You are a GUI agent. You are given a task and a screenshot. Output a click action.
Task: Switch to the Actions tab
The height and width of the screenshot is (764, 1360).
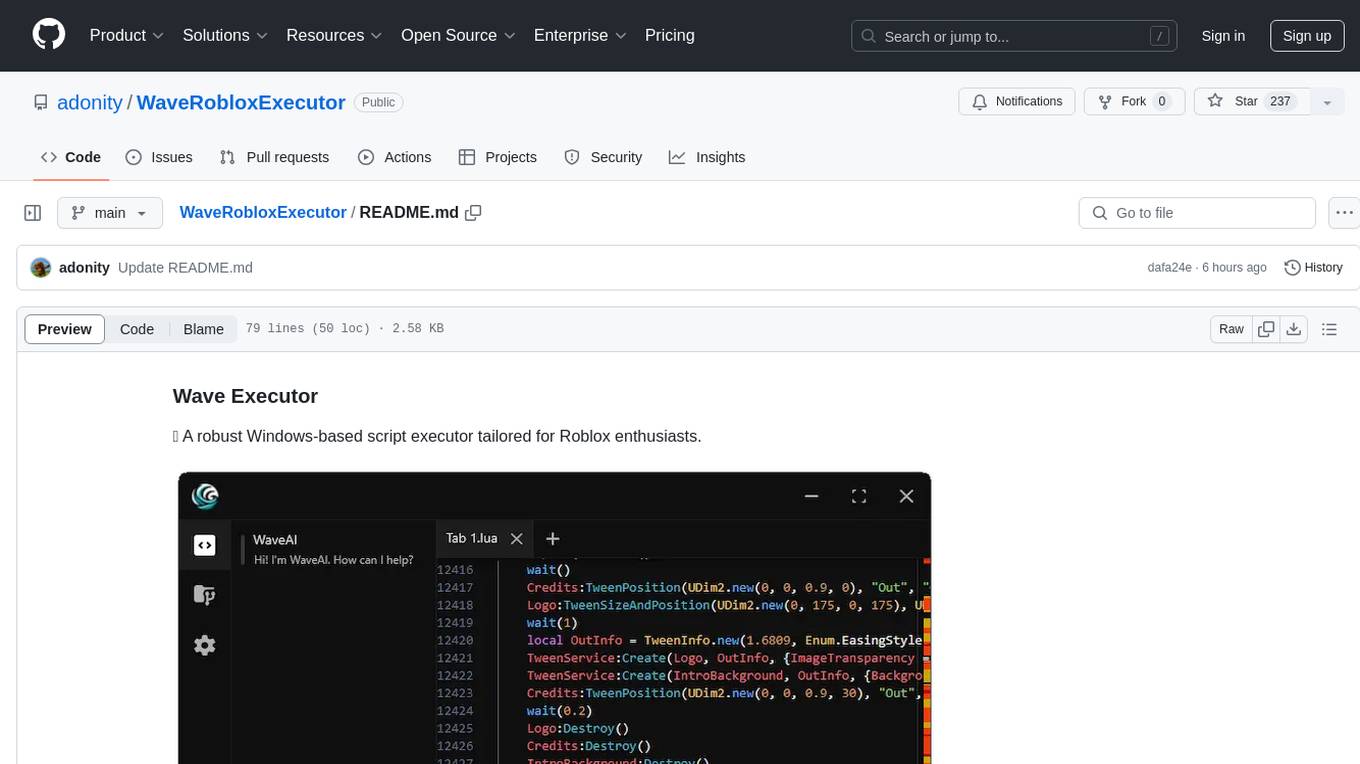[395, 157]
